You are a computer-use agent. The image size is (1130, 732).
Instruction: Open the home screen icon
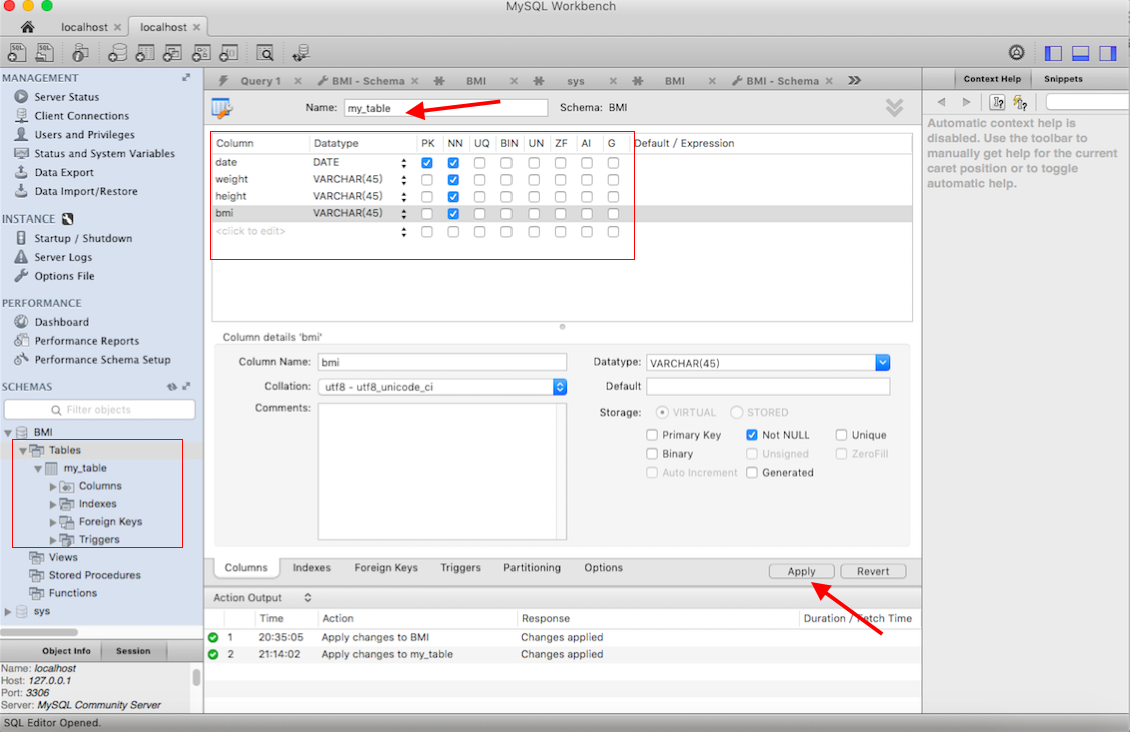[27, 27]
